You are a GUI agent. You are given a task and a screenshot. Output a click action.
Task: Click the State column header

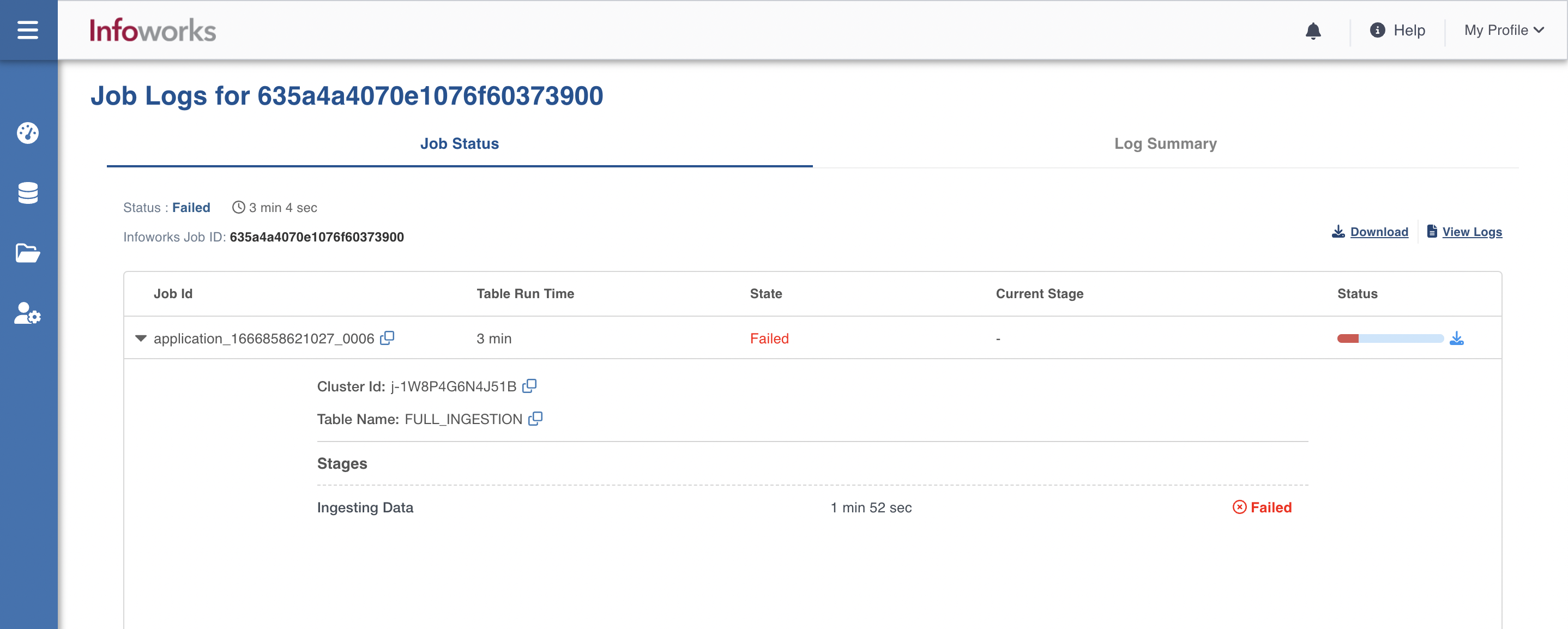pos(766,293)
